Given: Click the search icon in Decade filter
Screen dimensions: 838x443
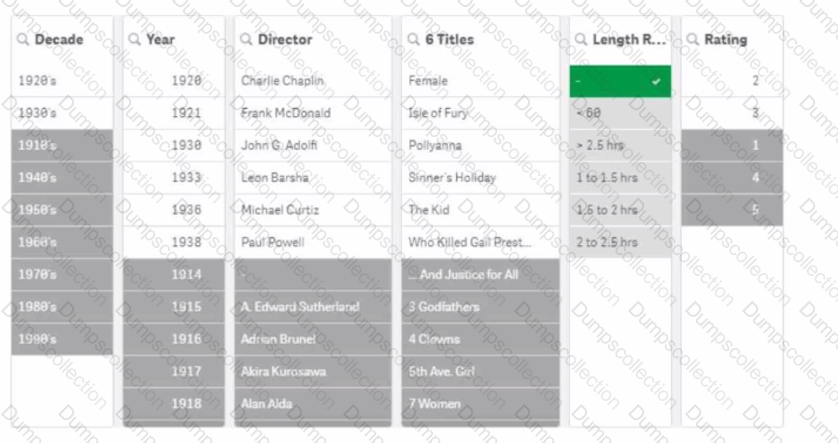Looking at the screenshot, I should pyautogui.click(x=22, y=40).
